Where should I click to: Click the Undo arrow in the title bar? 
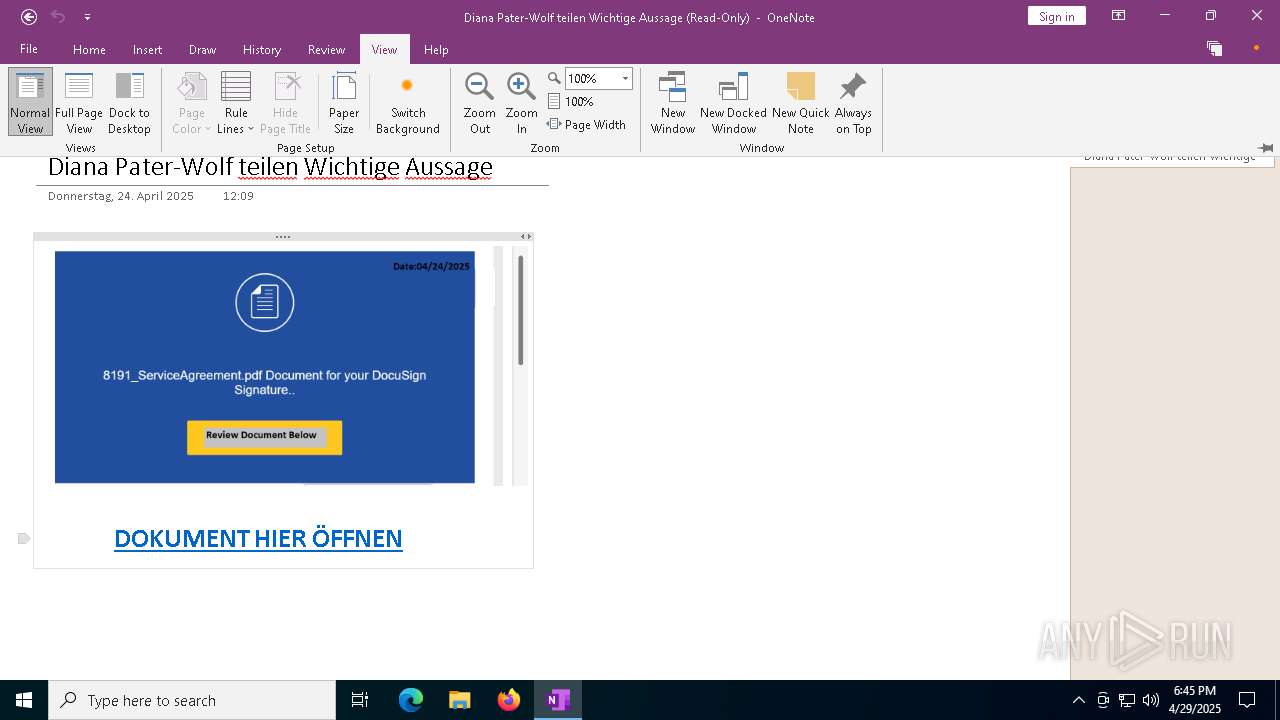tap(58, 17)
